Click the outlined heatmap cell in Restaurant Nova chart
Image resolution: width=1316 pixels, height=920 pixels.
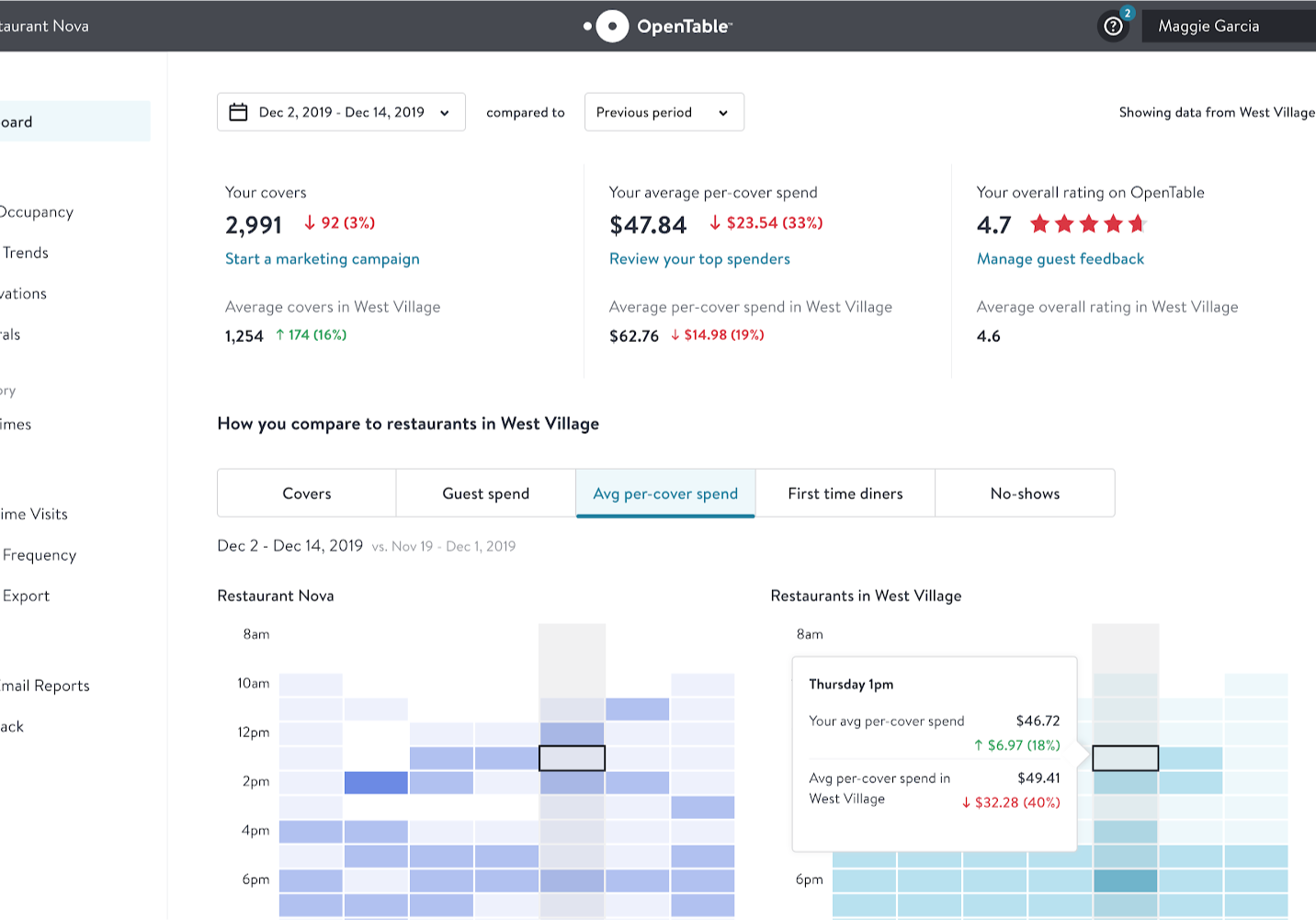572,758
